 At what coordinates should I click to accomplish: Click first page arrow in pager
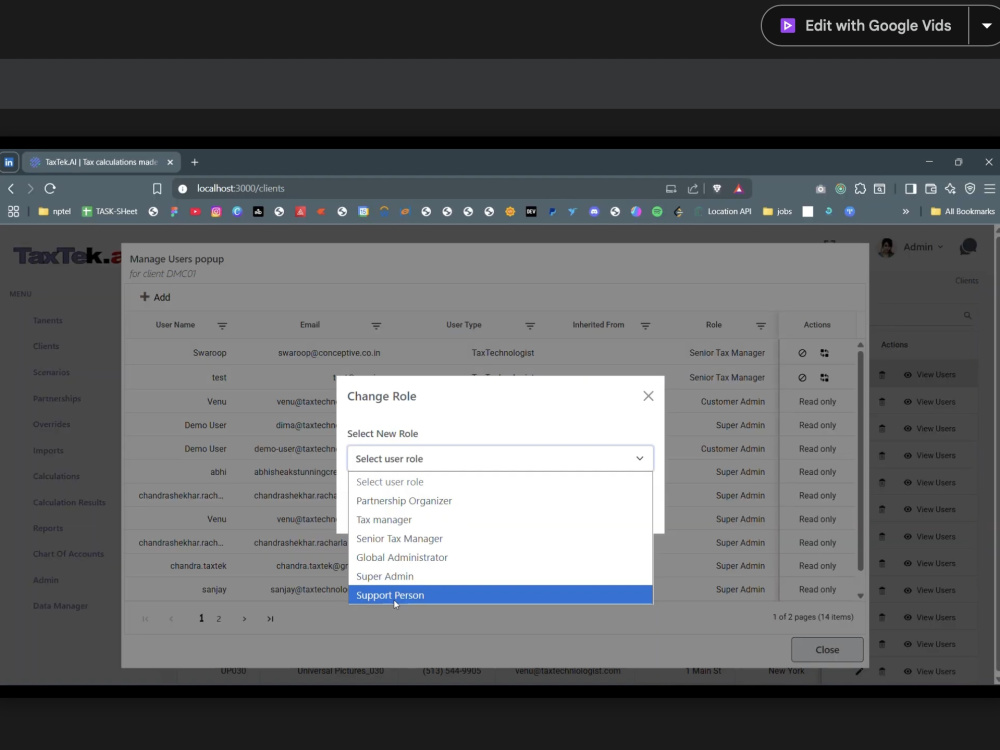click(x=145, y=619)
